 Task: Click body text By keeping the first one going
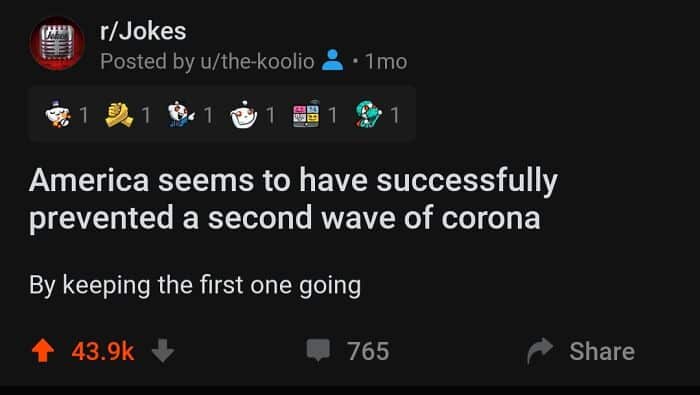pos(195,286)
